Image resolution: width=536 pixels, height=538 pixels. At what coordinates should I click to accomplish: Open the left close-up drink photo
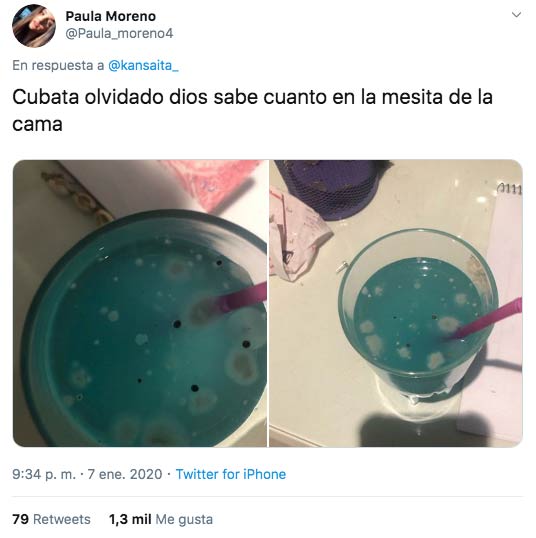[x=140, y=303]
